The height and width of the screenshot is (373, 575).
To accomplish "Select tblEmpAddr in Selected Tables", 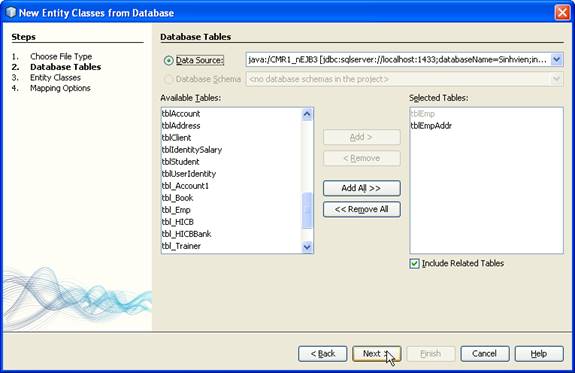I will pyautogui.click(x=431, y=126).
